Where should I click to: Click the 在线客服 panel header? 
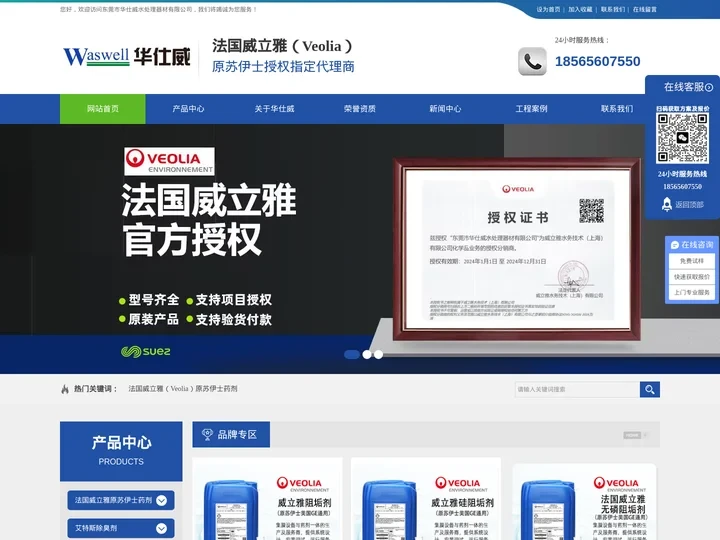[682, 87]
